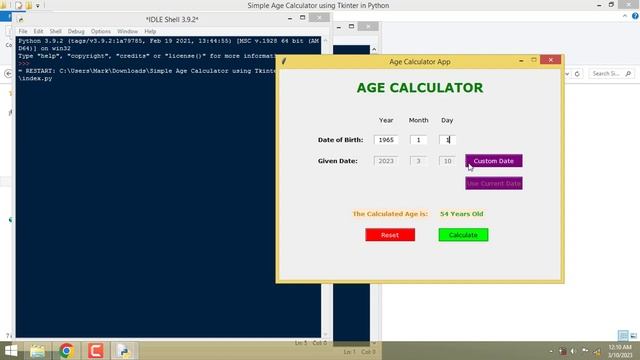Open the Debug menu in IDLE Shell
The image size is (640, 360).
tap(76, 31)
